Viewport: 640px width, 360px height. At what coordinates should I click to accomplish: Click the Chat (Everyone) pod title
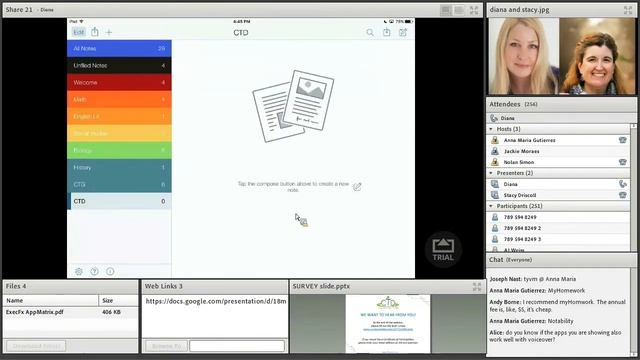pos(510,260)
